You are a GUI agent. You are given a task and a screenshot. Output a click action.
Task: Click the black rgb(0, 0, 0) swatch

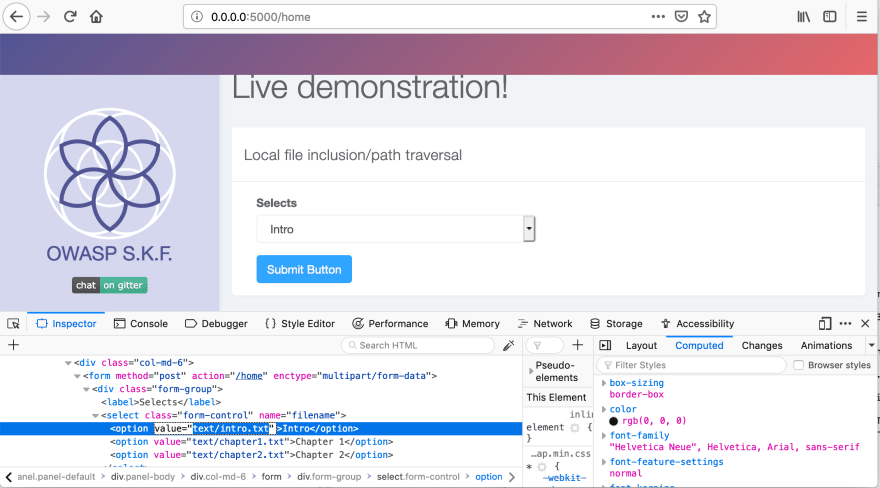[x=613, y=421]
